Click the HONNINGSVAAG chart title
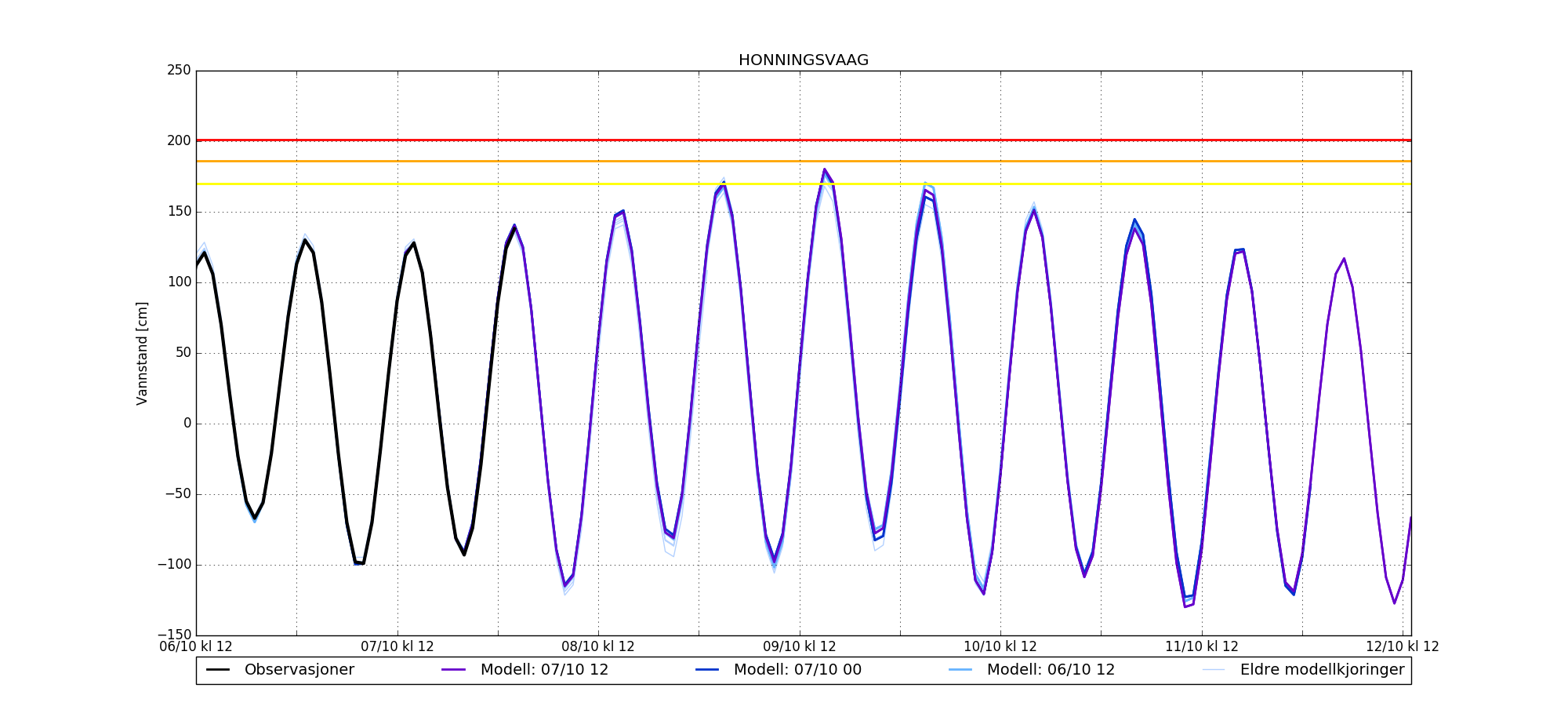 pyautogui.click(x=803, y=60)
